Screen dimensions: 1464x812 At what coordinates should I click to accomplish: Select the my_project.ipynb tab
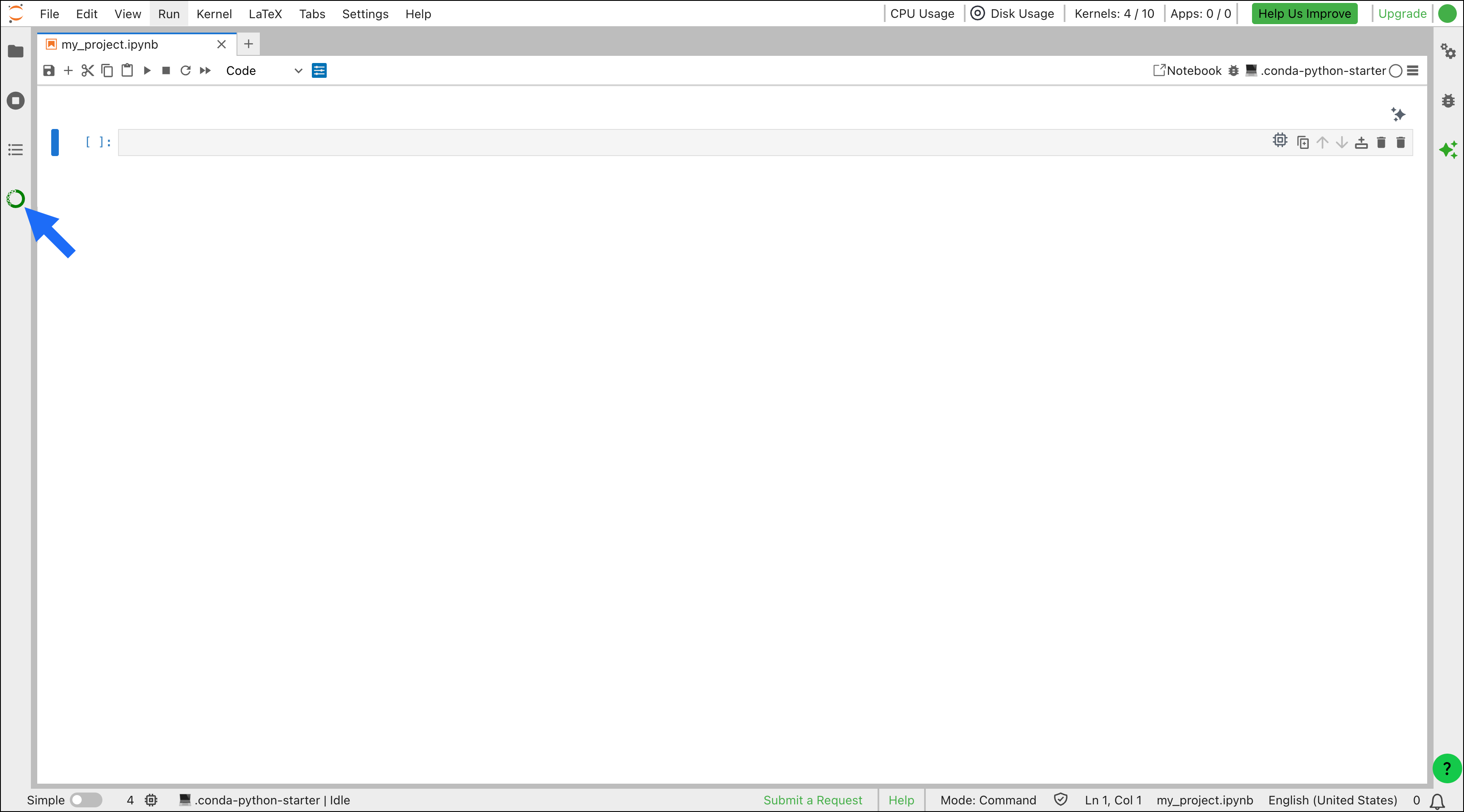(110, 44)
